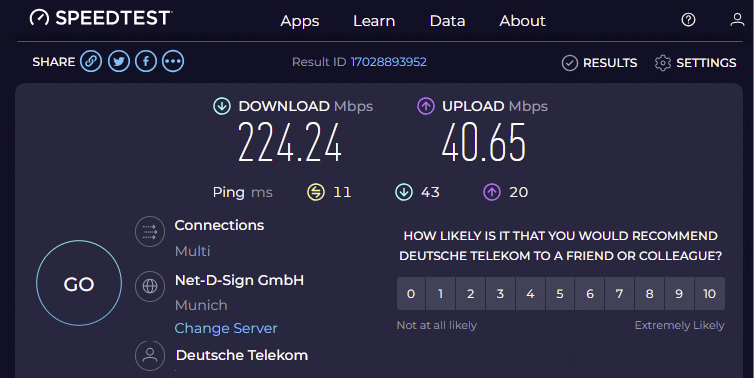754x378 pixels.
Task: Choose rating 5 in recommendation scale
Action: click(560, 293)
